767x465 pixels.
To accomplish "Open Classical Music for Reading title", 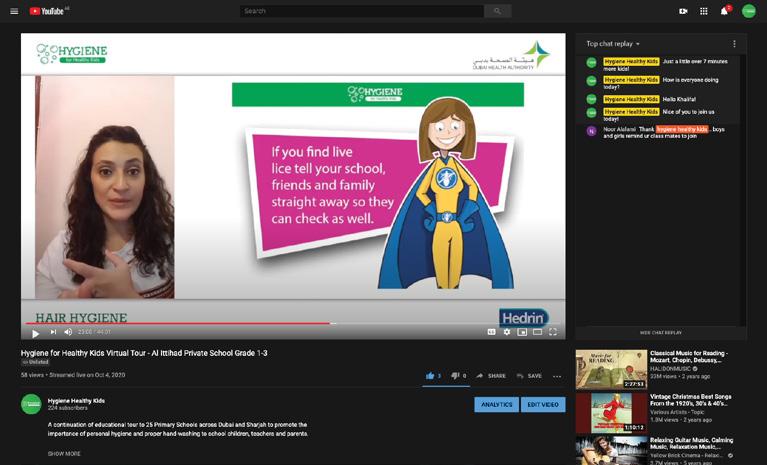I will click(x=689, y=356).
